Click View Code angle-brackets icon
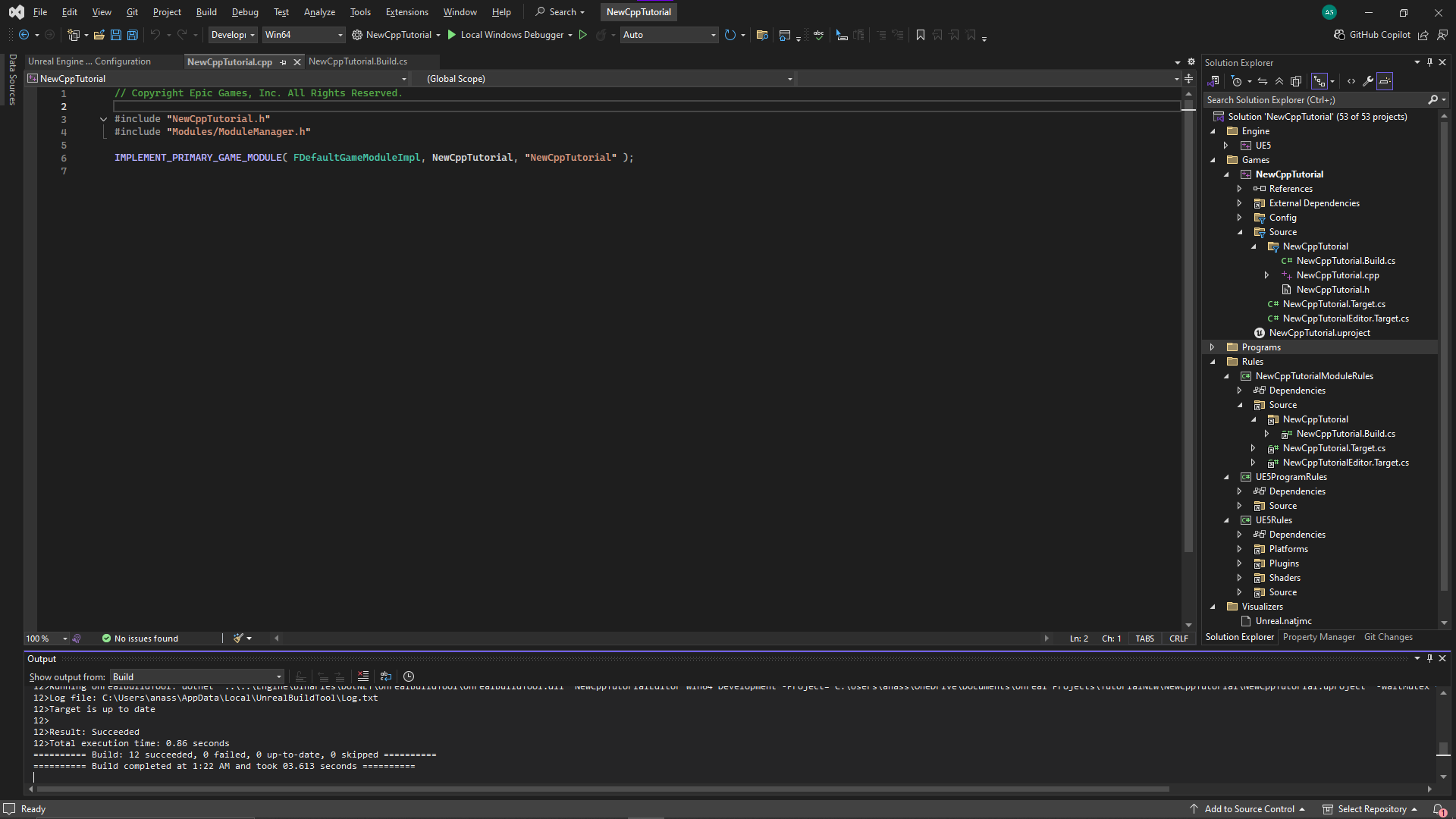The image size is (1456, 819). point(1351,81)
